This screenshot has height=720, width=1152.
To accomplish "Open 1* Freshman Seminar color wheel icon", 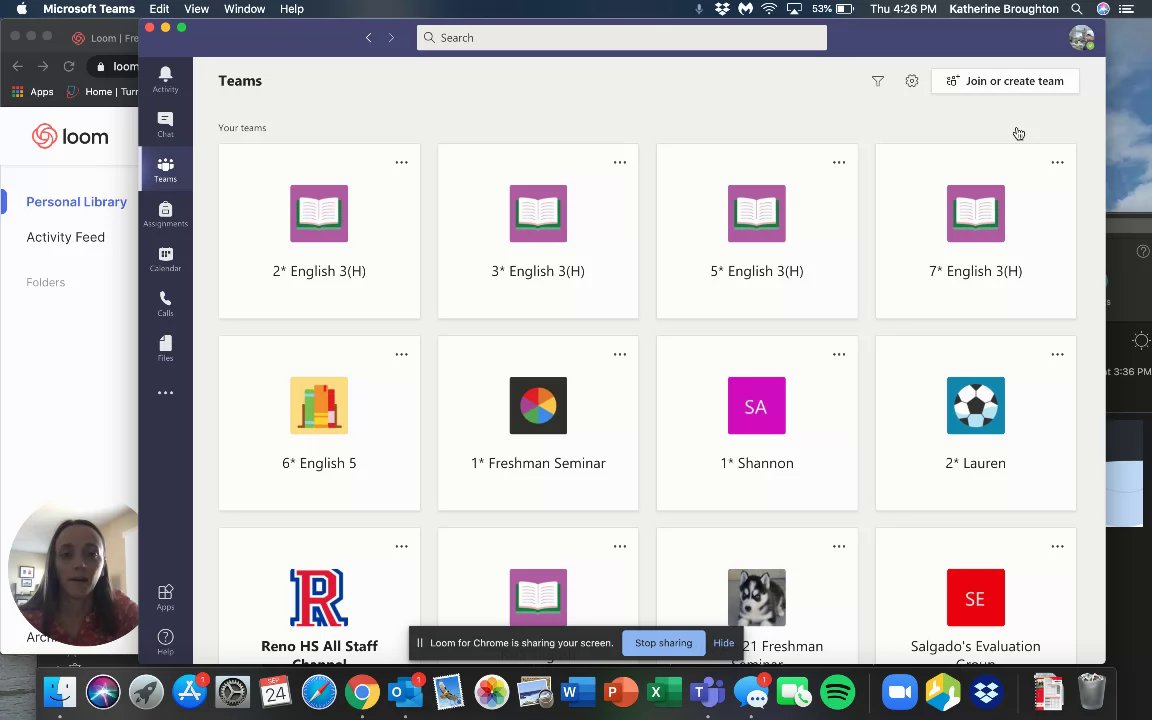I will (x=538, y=406).
